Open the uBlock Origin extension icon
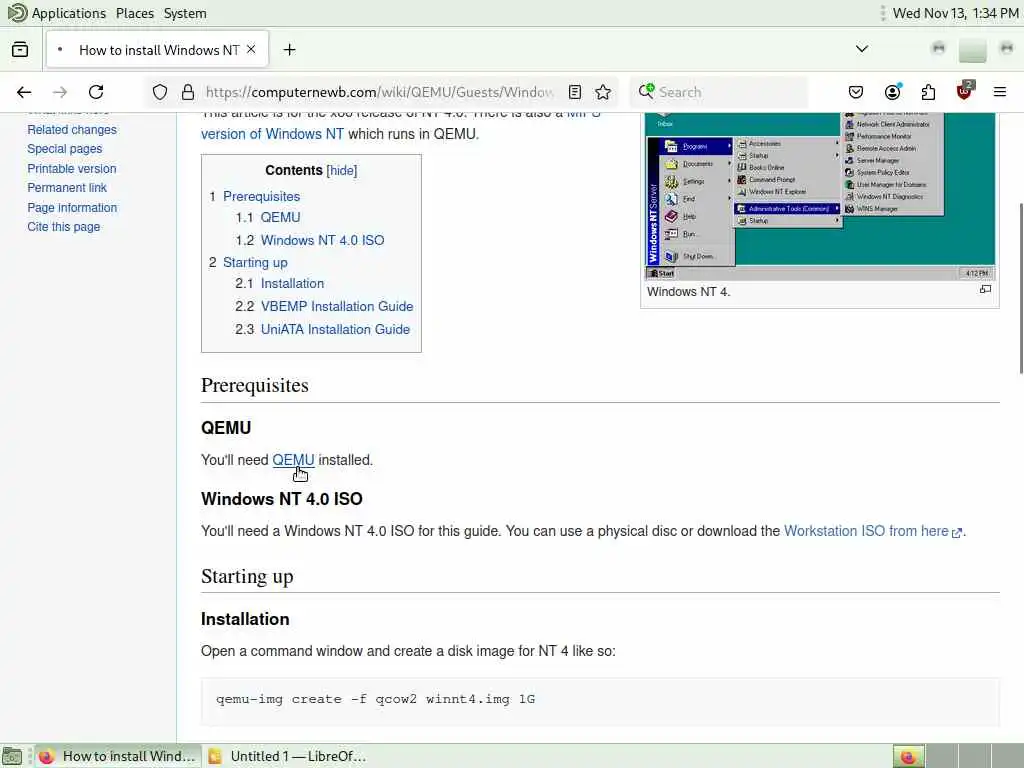This screenshot has width=1024, height=768. click(965, 91)
